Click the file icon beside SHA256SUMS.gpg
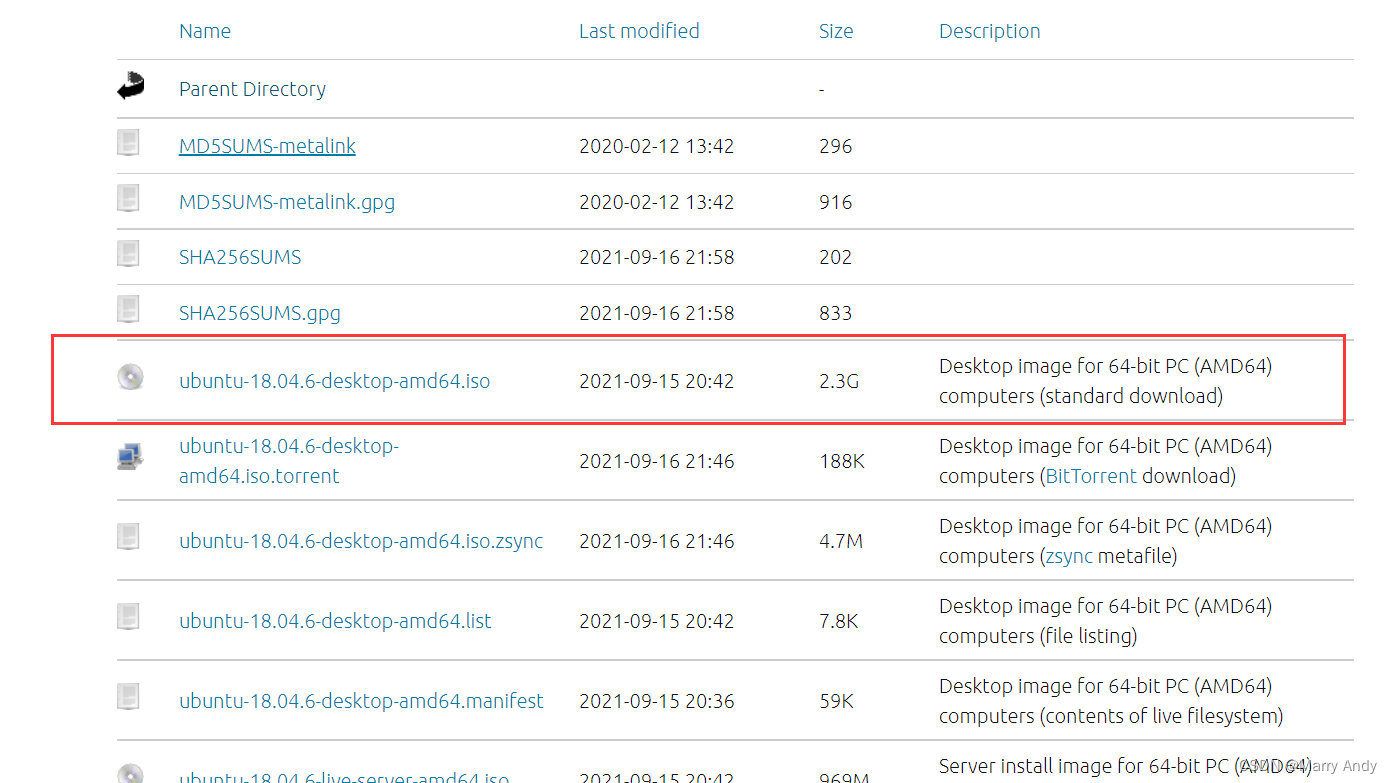Image resolution: width=1392 pixels, height=783 pixels. tap(128, 309)
